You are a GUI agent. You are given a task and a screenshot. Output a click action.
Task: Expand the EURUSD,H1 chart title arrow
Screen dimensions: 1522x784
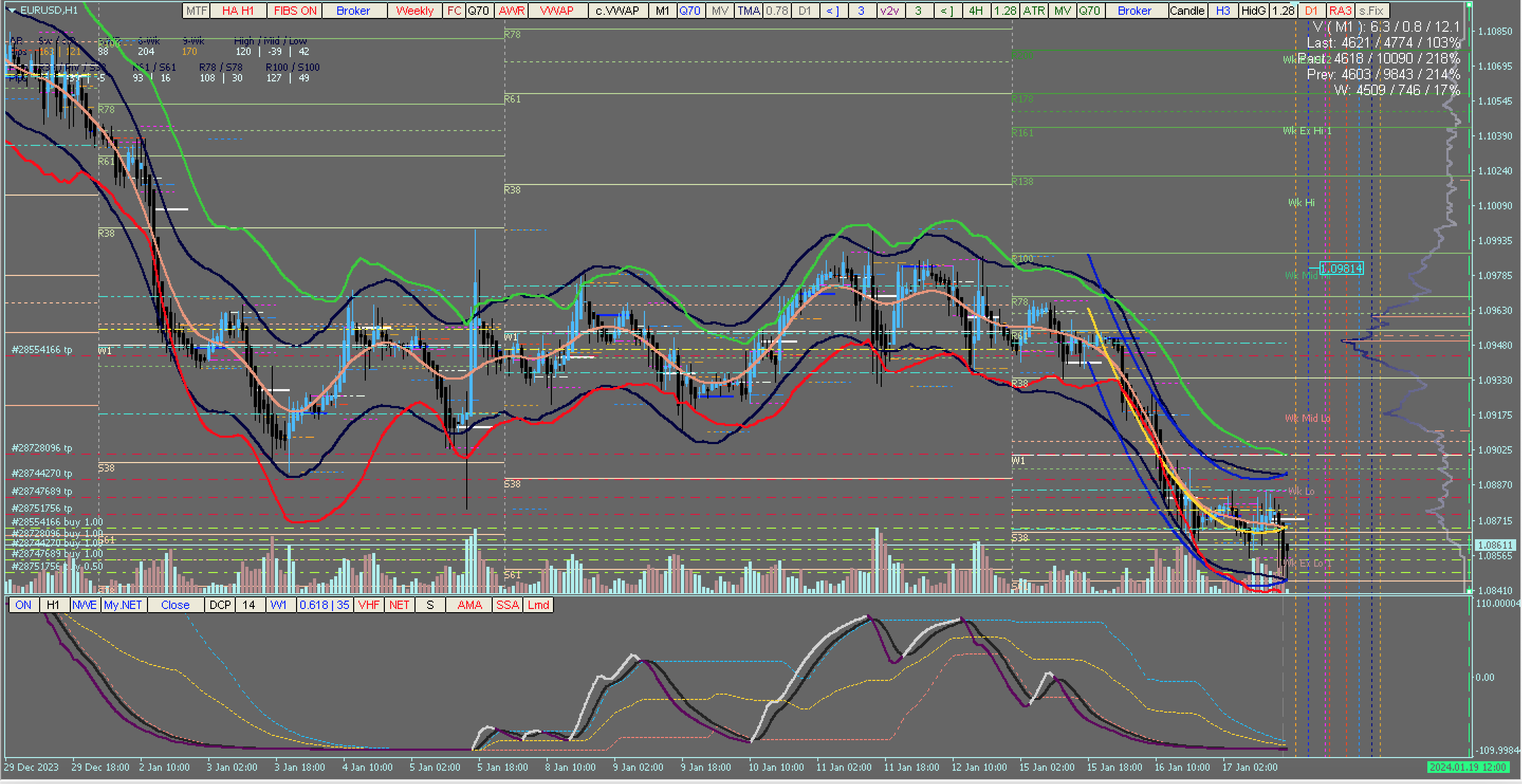coord(12,10)
